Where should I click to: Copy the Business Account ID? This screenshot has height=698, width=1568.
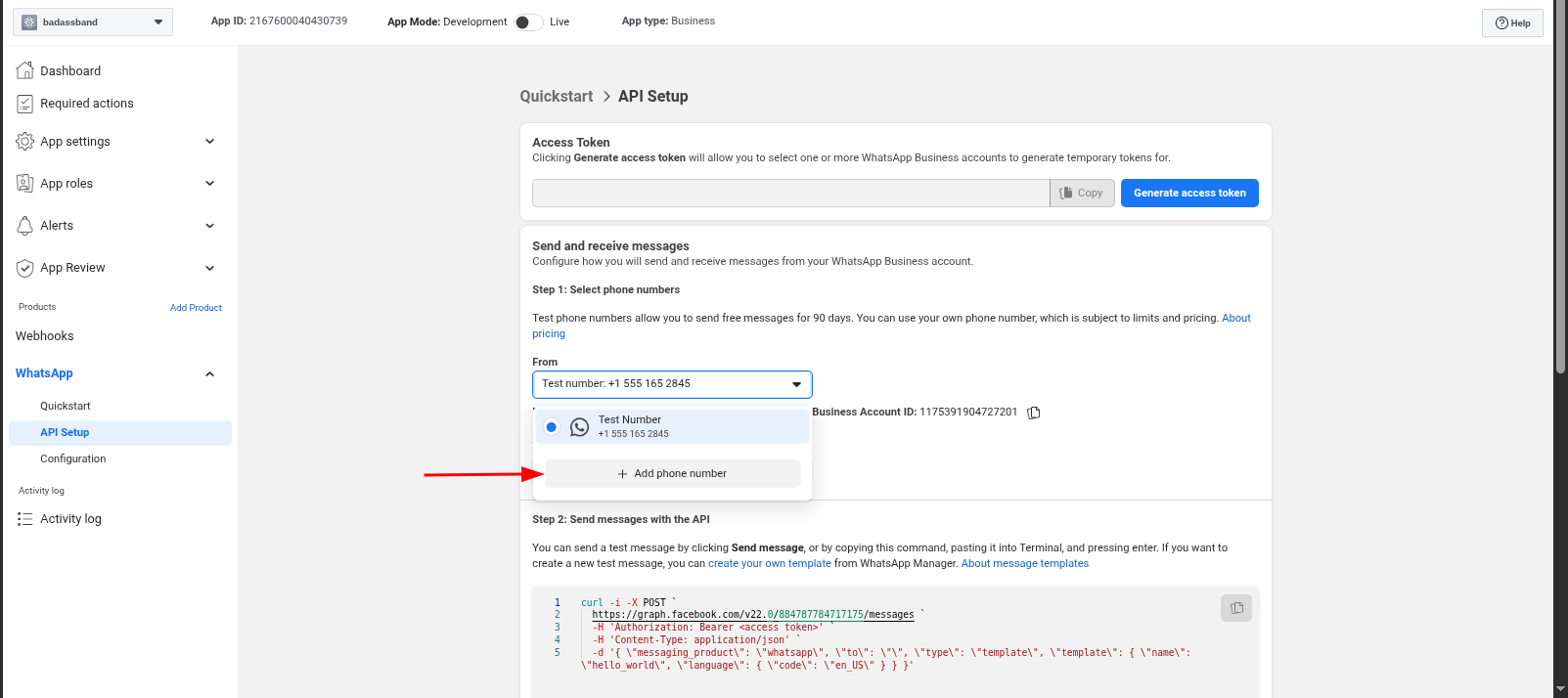pos(1034,413)
